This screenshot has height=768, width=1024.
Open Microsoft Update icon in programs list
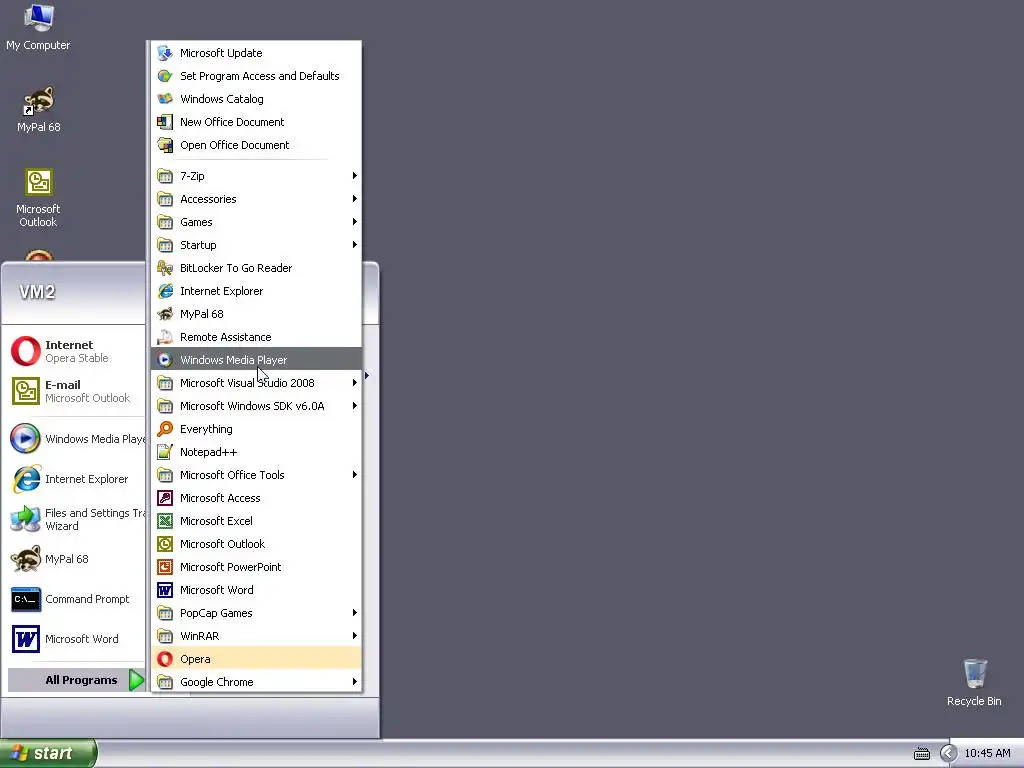[x=165, y=53]
